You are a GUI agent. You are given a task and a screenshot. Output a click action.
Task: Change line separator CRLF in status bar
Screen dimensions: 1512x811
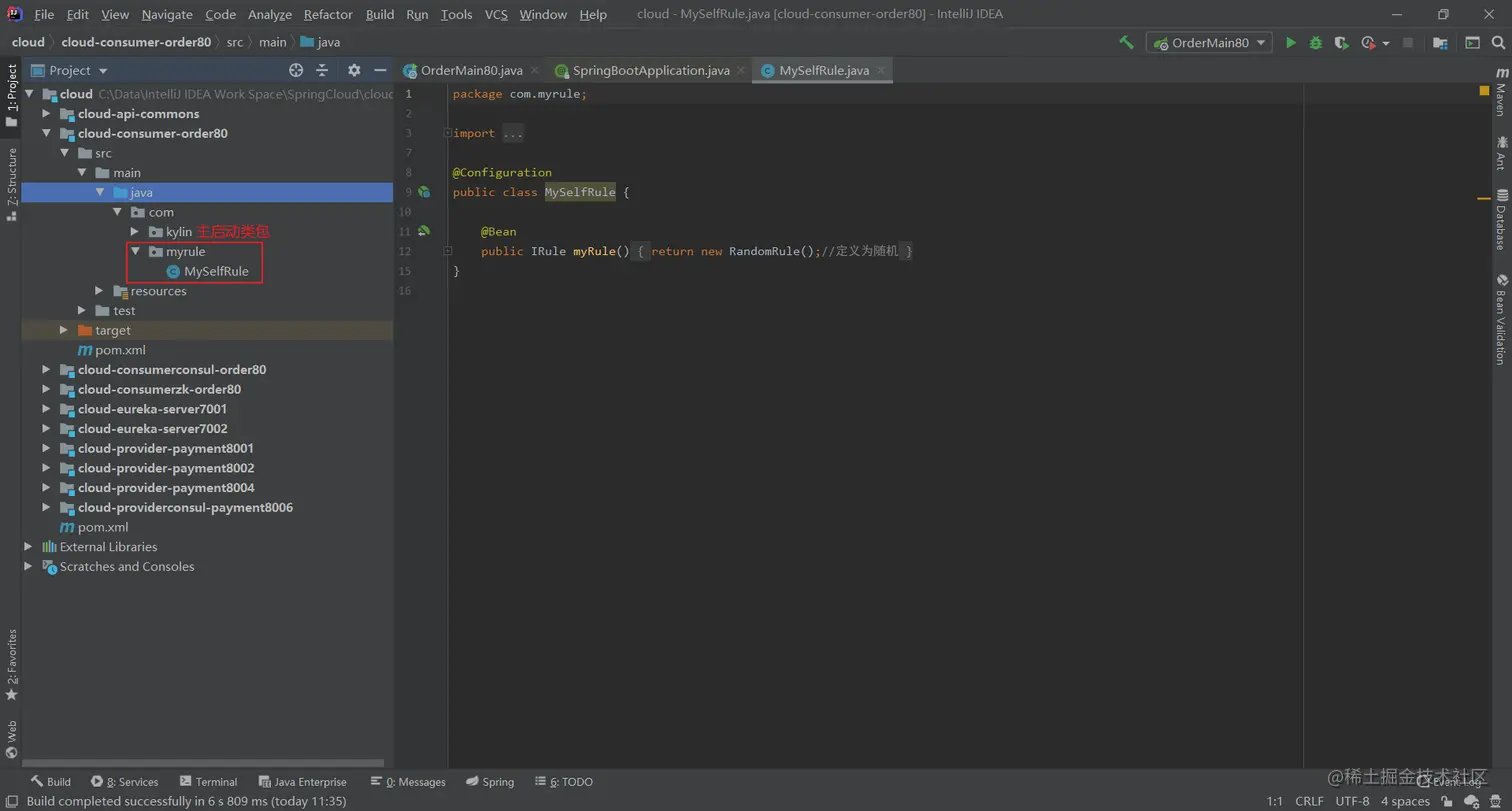tap(1309, 801)
